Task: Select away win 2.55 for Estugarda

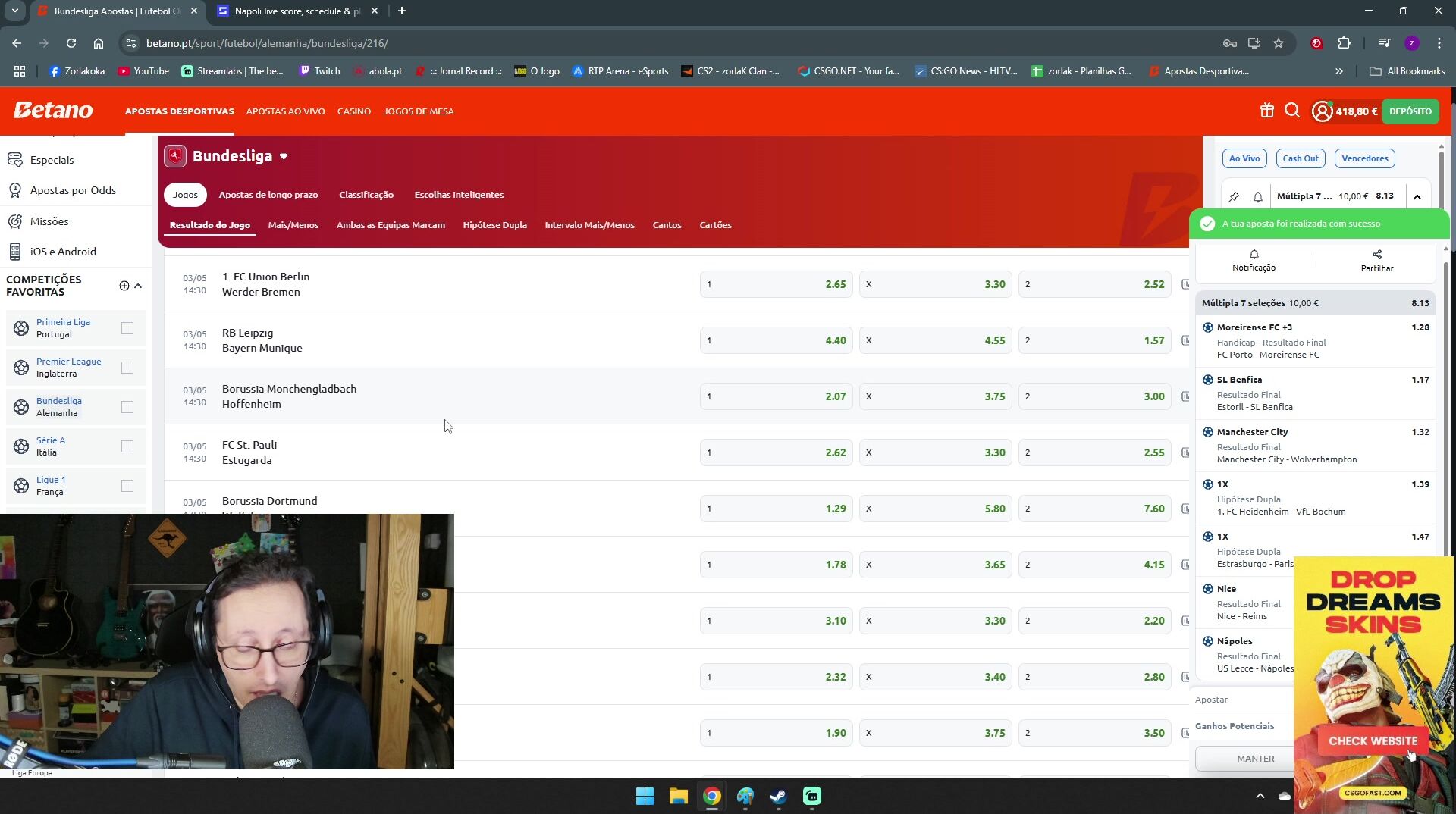Action: (x=1094, y=452)
